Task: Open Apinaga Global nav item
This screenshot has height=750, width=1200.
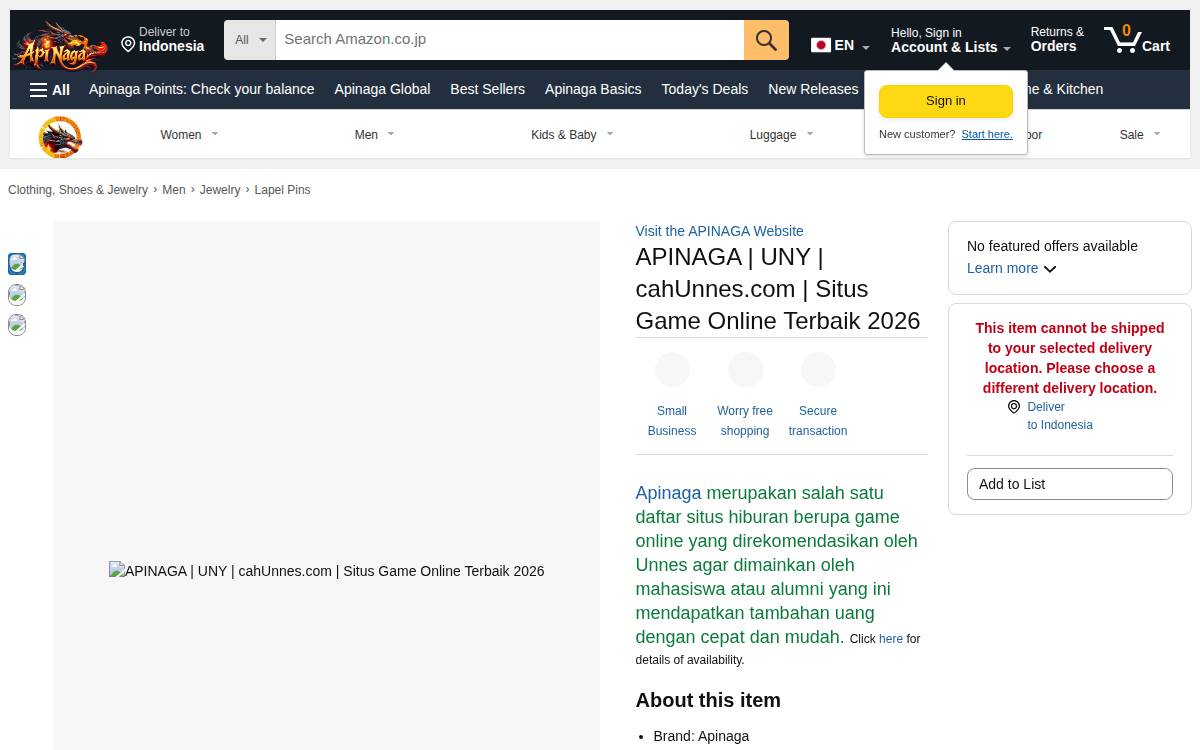Action: pyautogui.click(x=382, y=89)
